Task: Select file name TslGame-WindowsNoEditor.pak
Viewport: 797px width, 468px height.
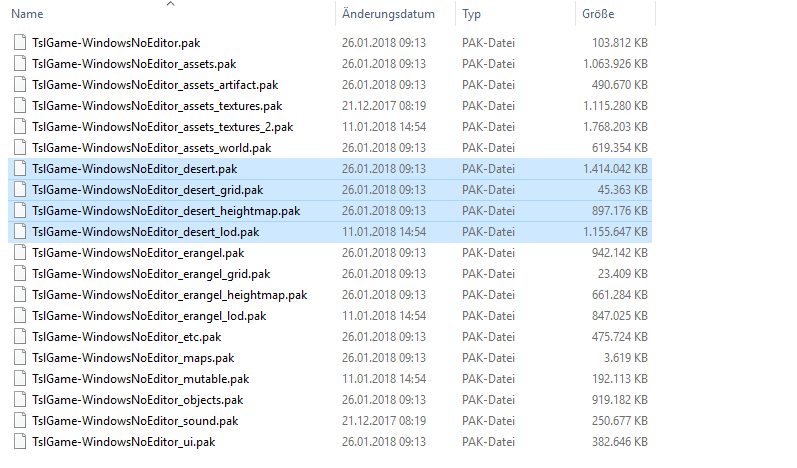Action: pos(116,43)
